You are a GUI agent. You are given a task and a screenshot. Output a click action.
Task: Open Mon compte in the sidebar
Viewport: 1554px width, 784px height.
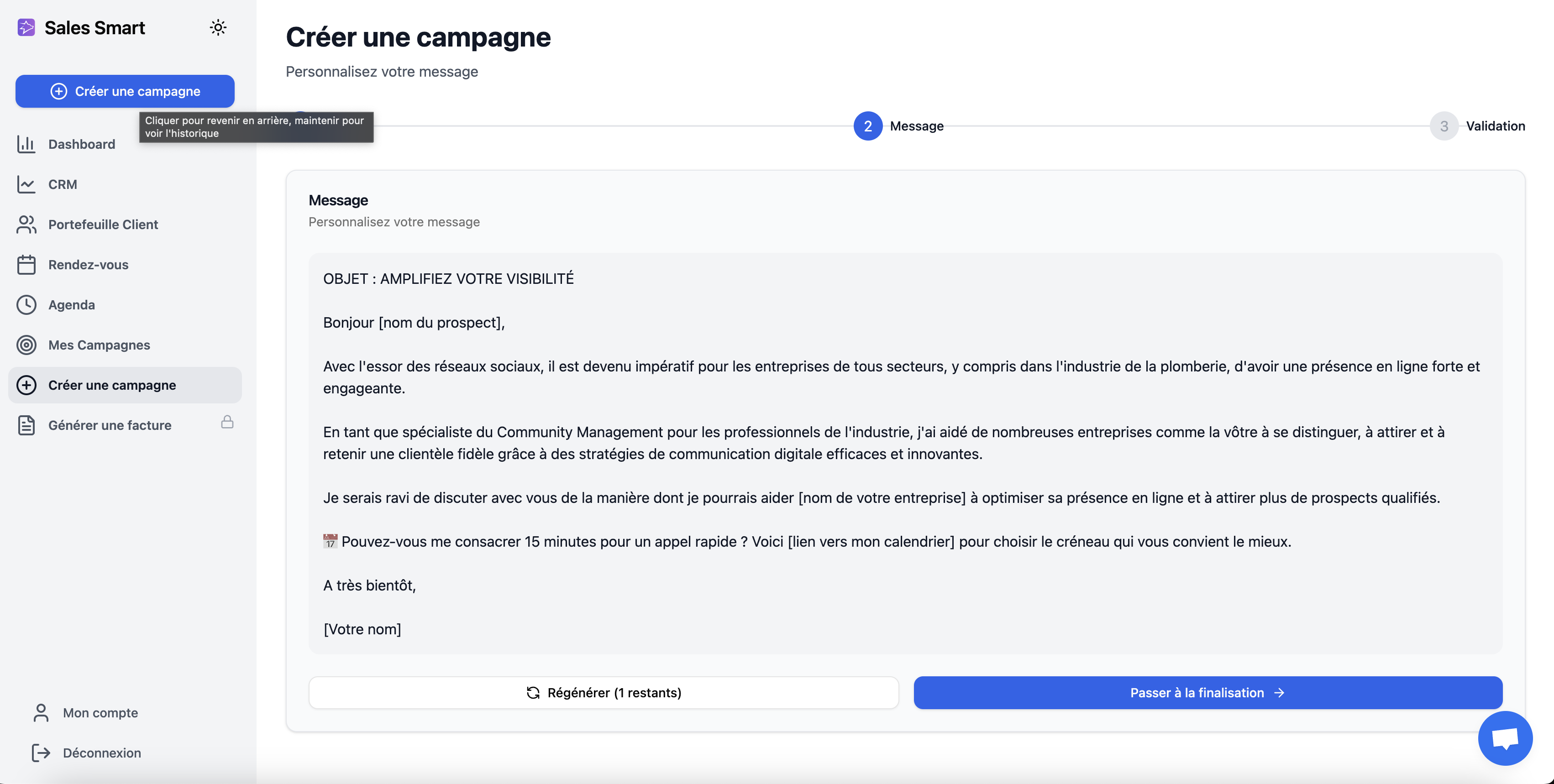tap(100, 713)
